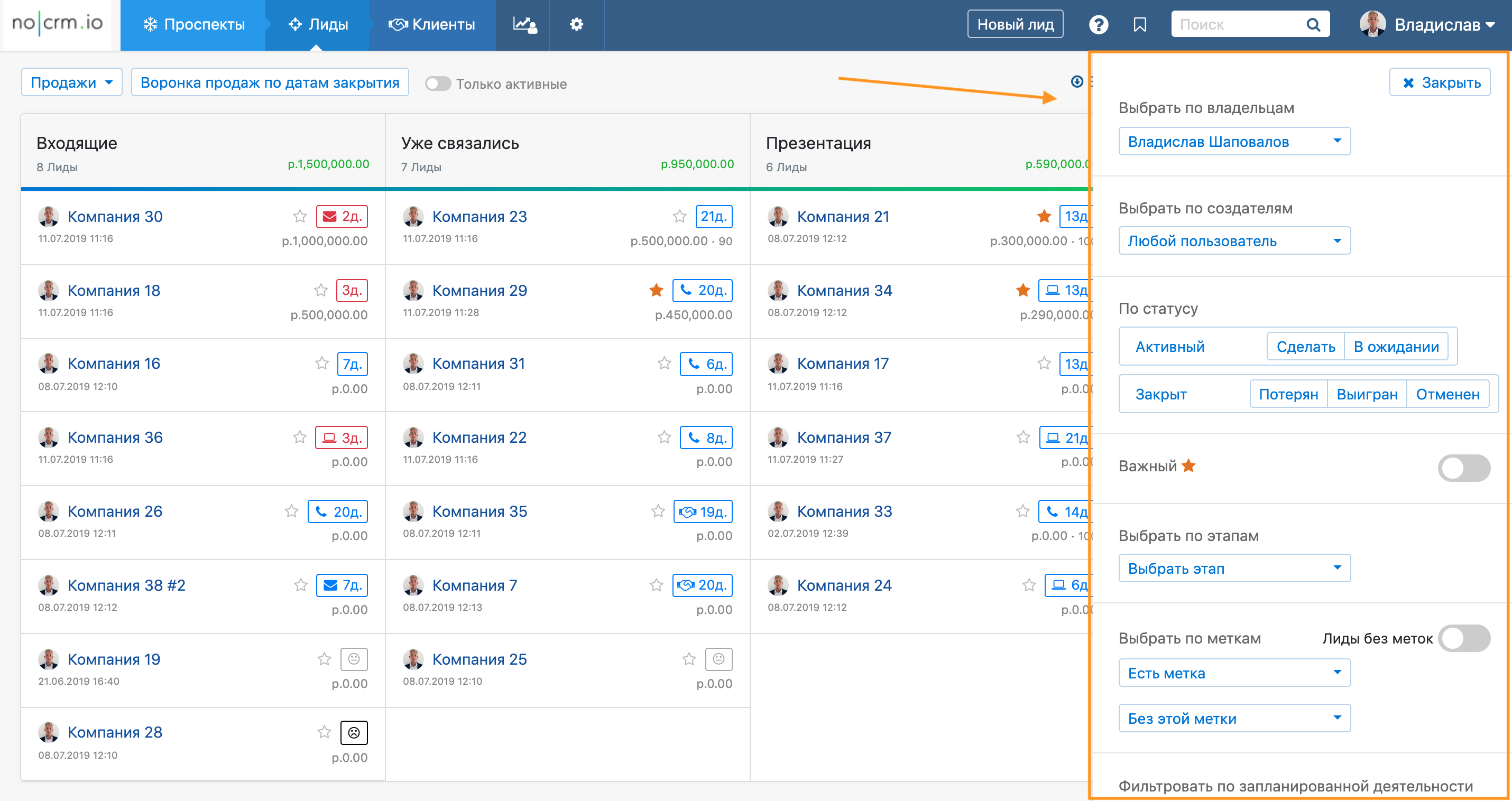Go to the Клиенты tab
Screen dimensions: 1512x801
(x=432, y=25)
